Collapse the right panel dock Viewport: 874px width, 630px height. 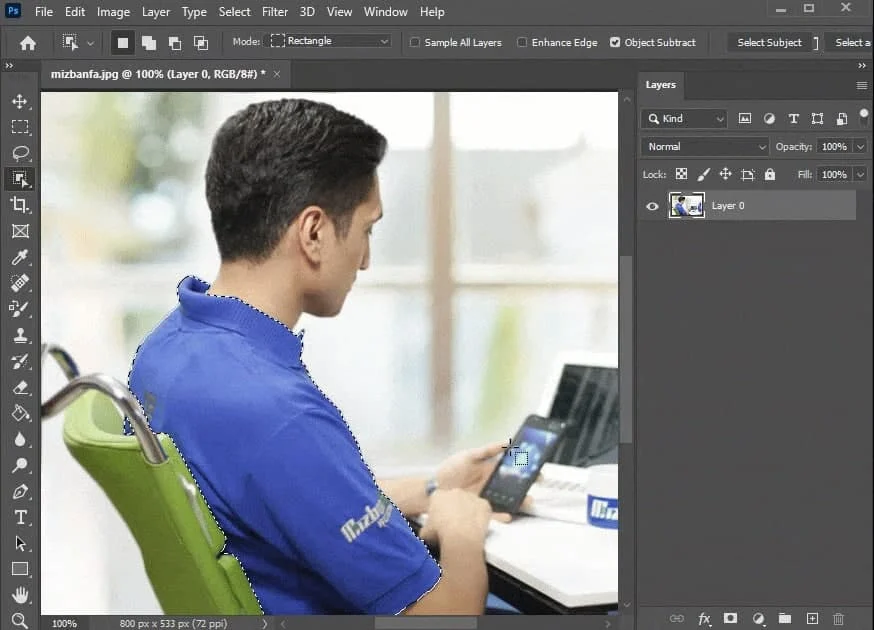coord(862,65)
